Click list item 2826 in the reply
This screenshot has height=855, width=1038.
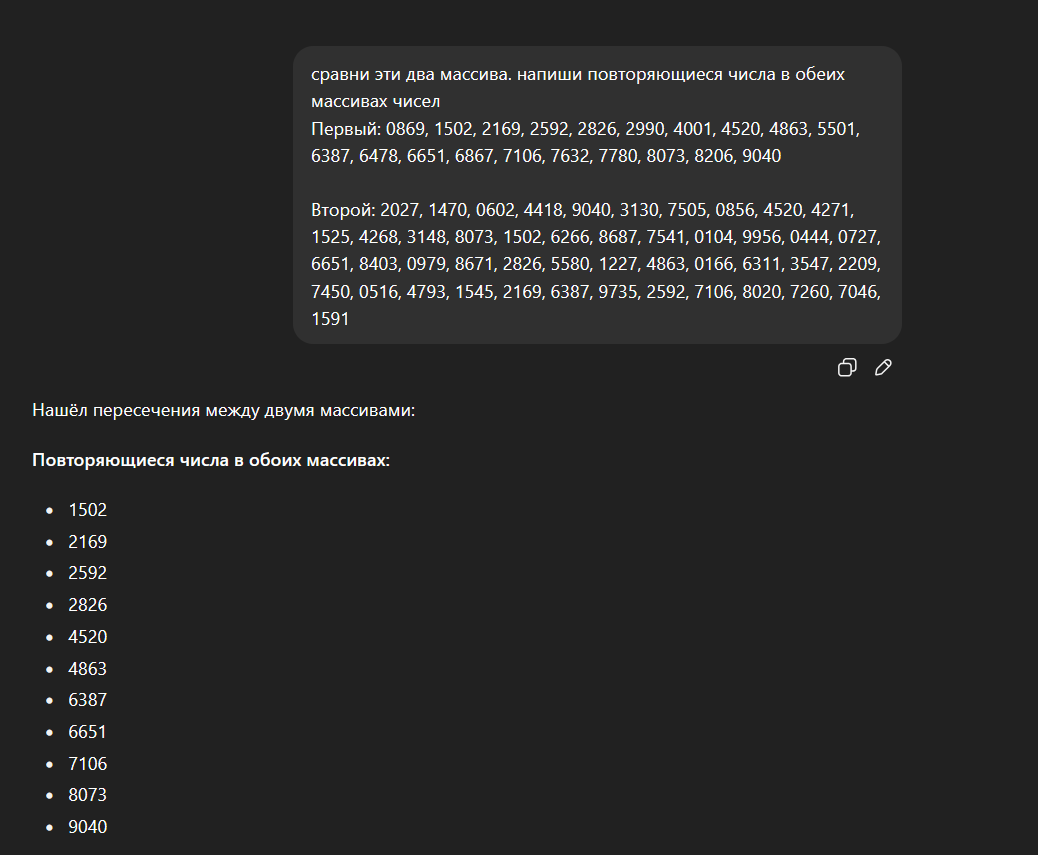[88, 605]
